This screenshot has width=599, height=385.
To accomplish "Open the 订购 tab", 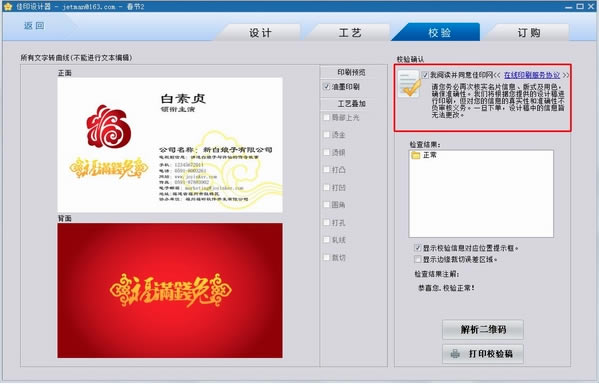I will click(529, 32).
